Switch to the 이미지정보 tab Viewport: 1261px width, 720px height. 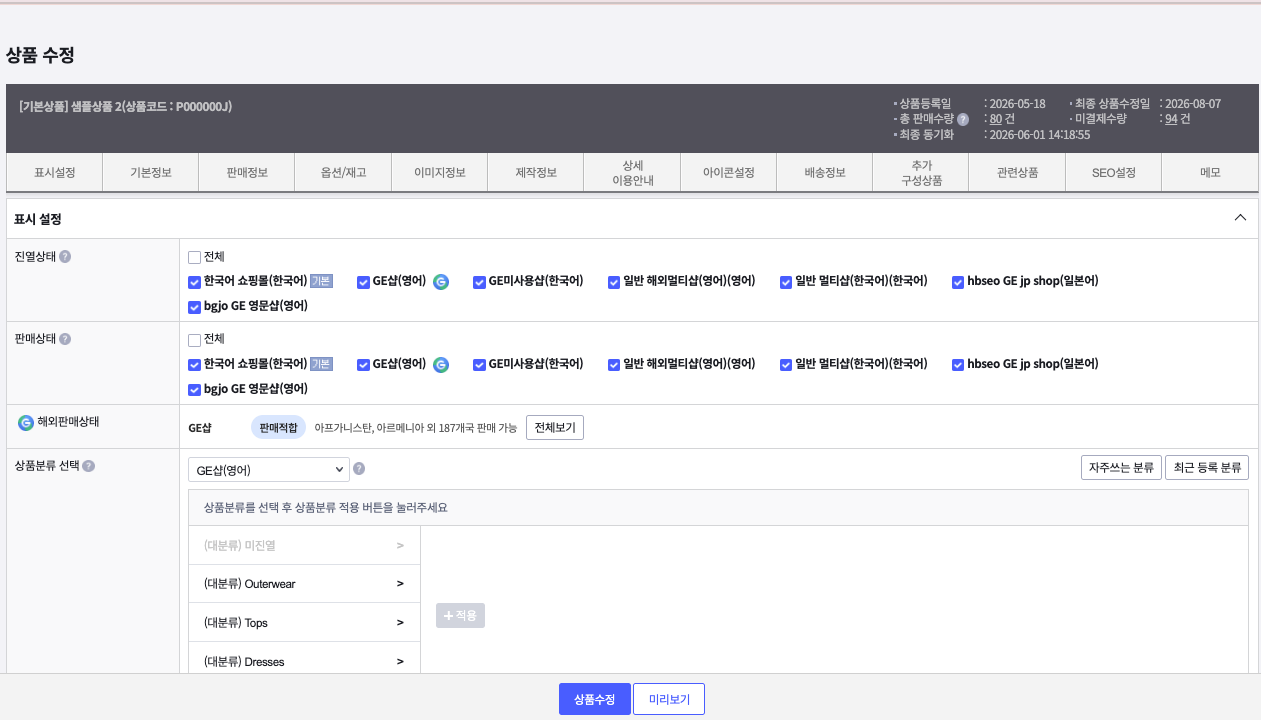pos(440,172)
